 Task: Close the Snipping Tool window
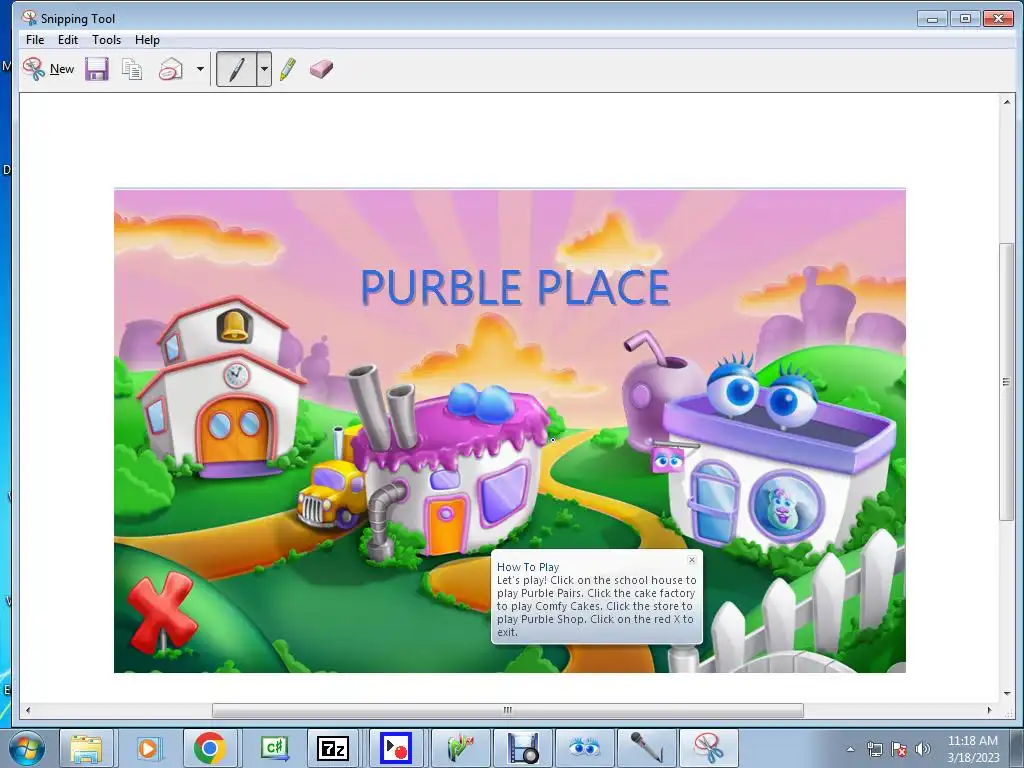[x=998, y=18]
